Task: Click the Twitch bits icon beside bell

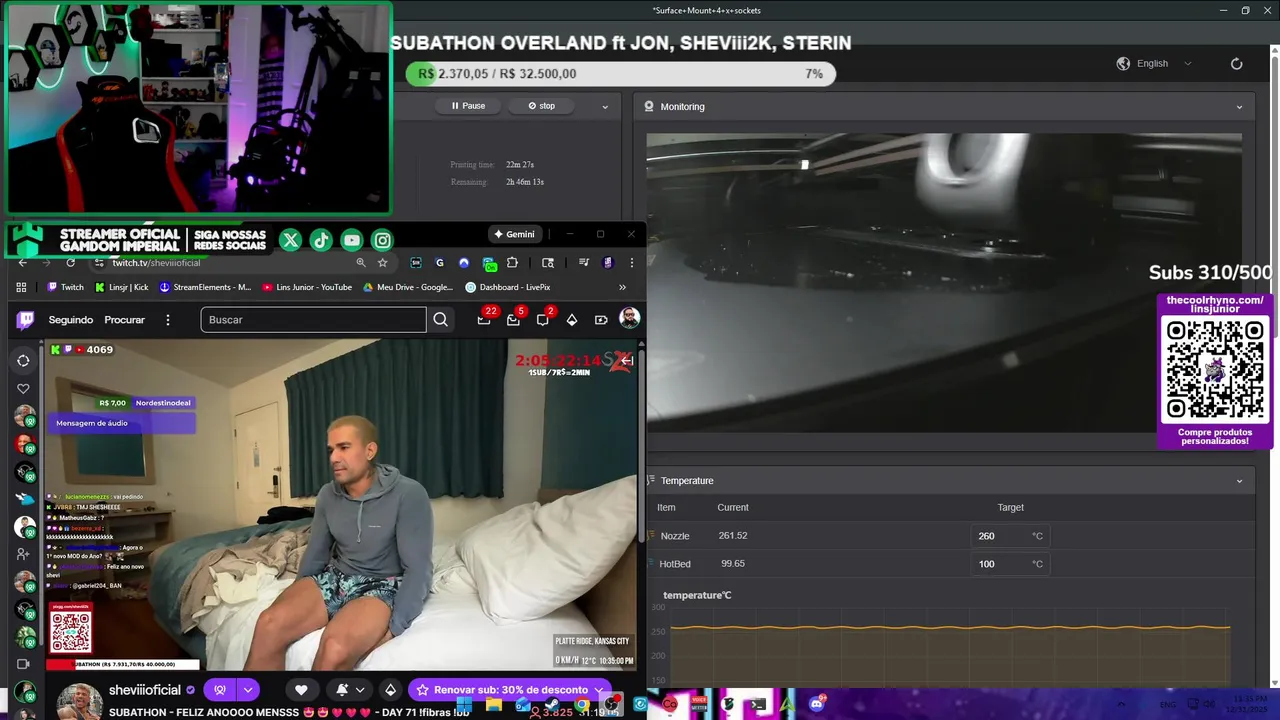Action: [x=390, y=690]
